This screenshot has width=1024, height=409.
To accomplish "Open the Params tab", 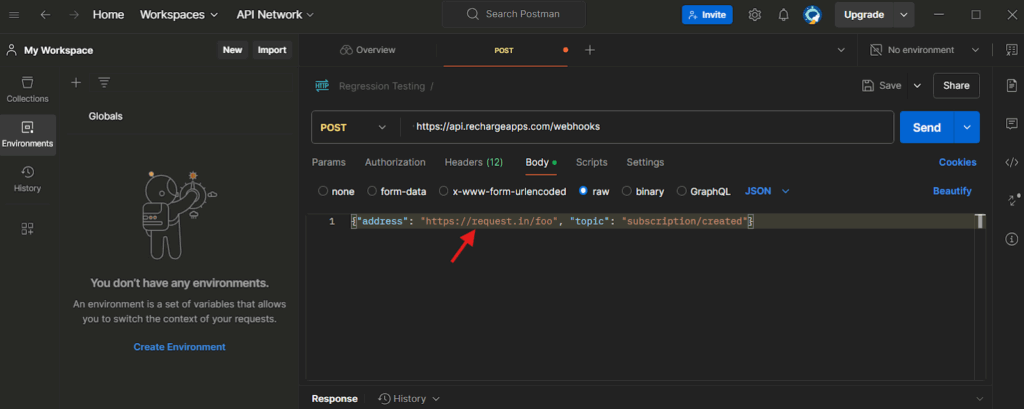I will point(328,162).
